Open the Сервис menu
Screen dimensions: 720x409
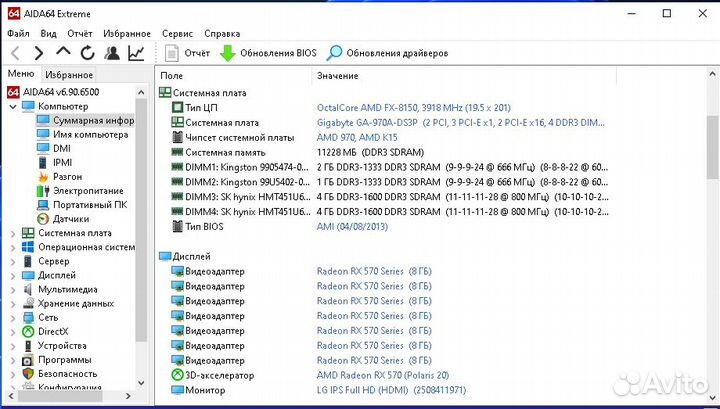coord(177,34)
